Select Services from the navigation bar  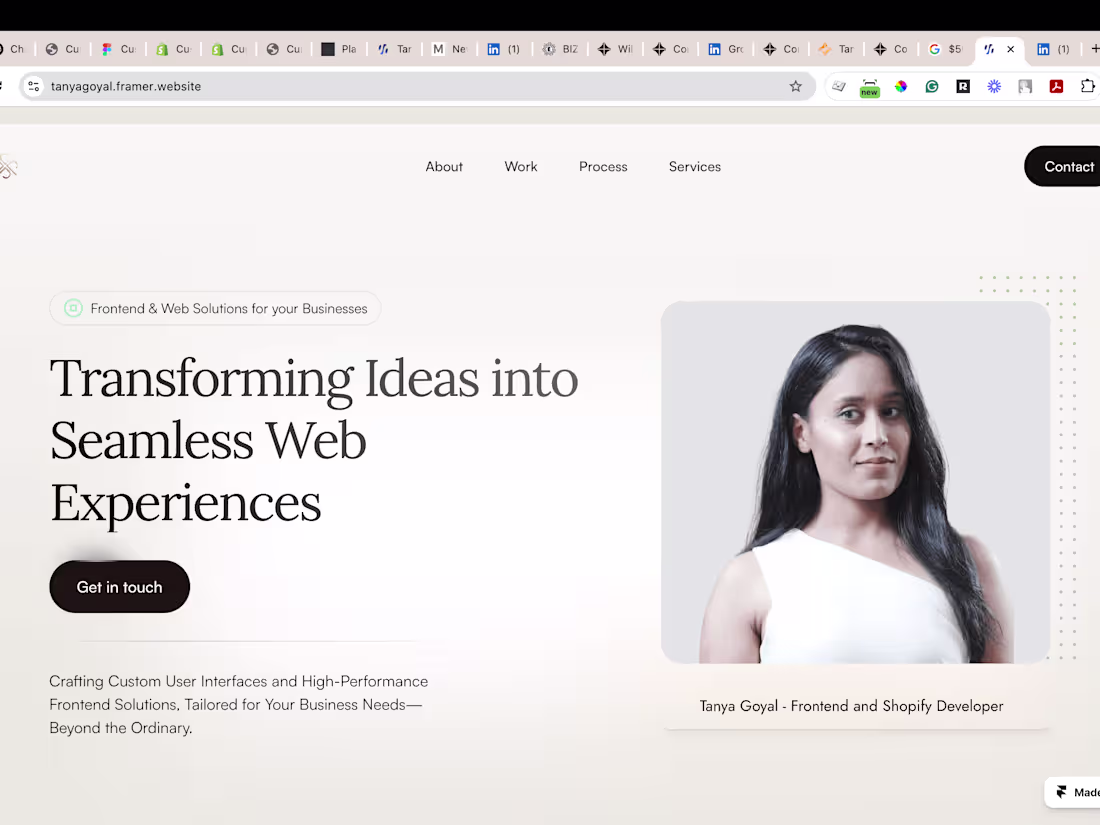[x=694, y=166]
